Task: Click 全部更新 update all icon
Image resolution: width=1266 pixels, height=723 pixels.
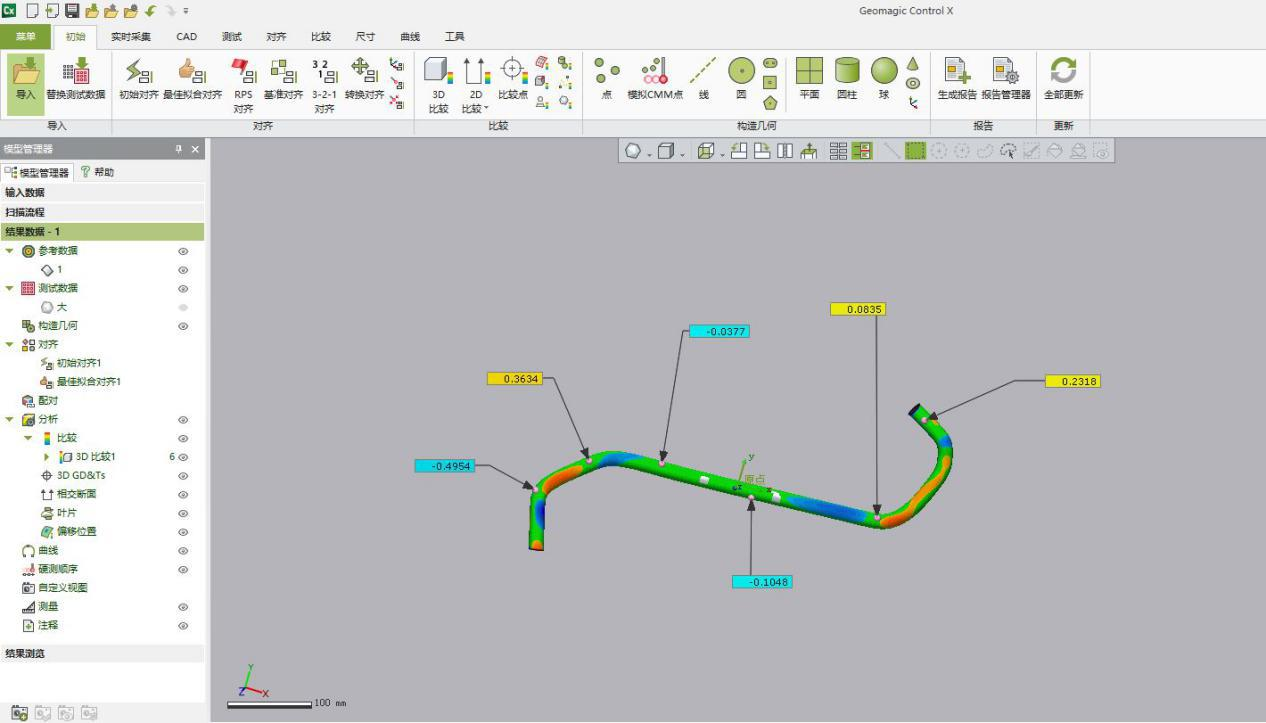Action: coord(1063,80)
